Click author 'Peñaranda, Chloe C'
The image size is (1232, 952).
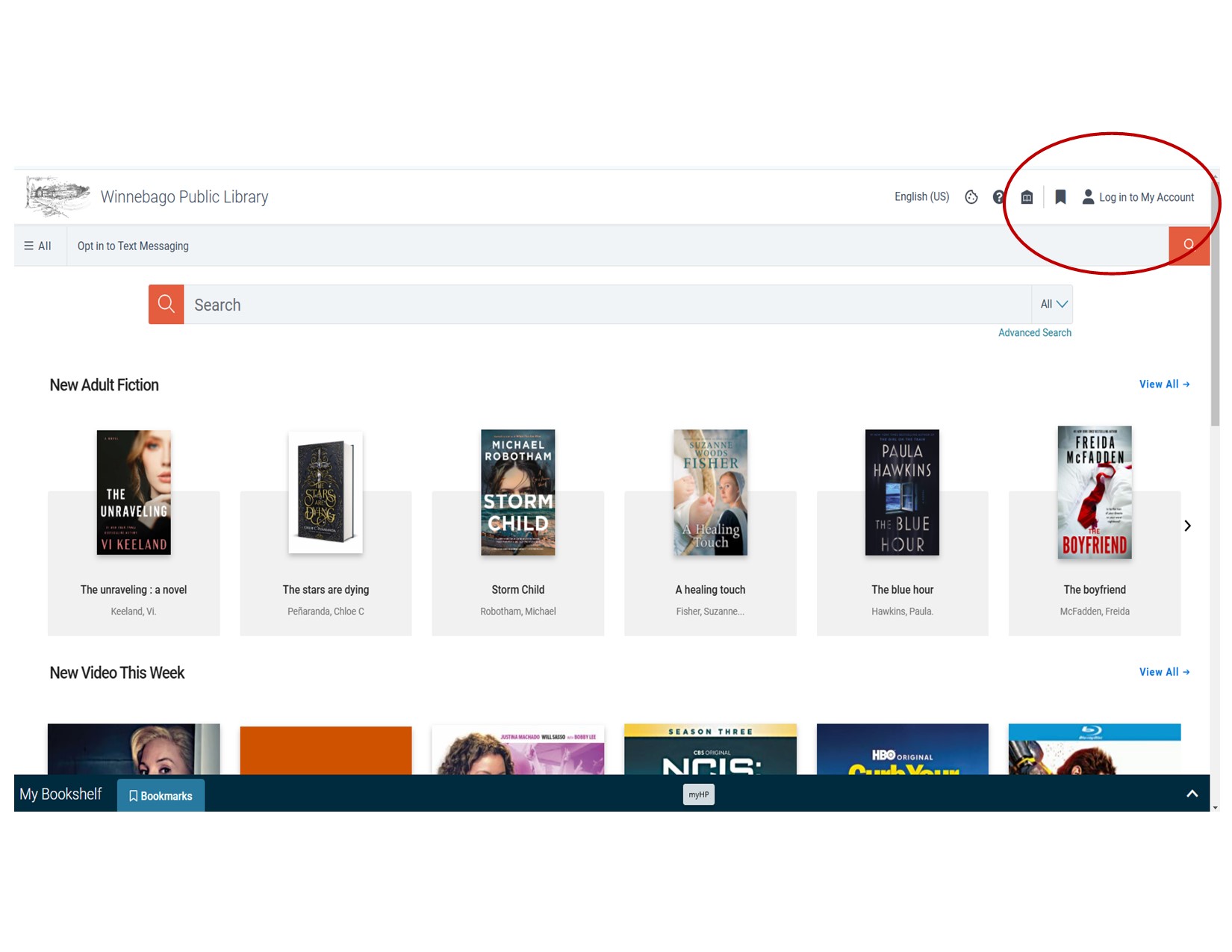(326, 612)
